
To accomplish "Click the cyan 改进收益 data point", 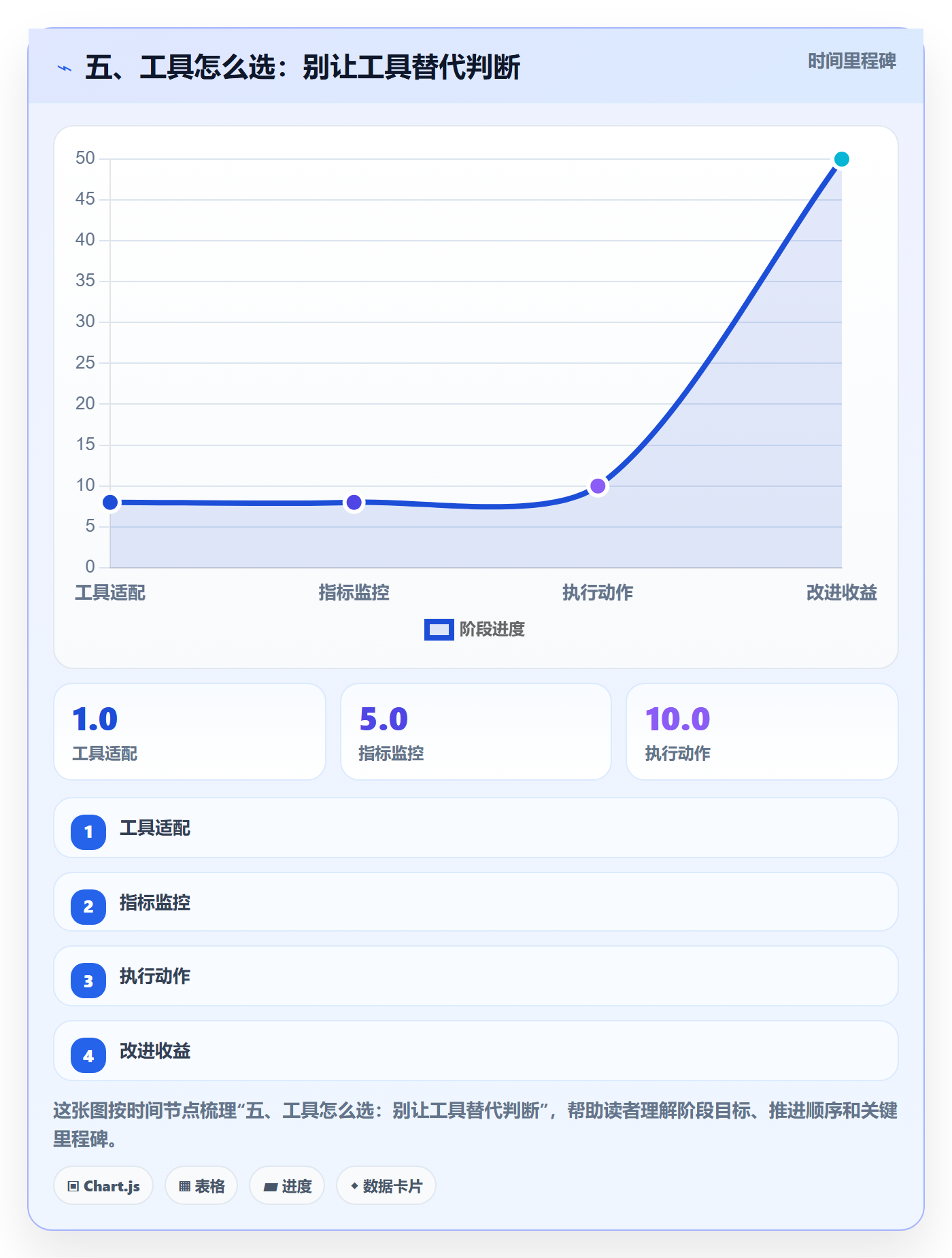I will tap(841, 159).
